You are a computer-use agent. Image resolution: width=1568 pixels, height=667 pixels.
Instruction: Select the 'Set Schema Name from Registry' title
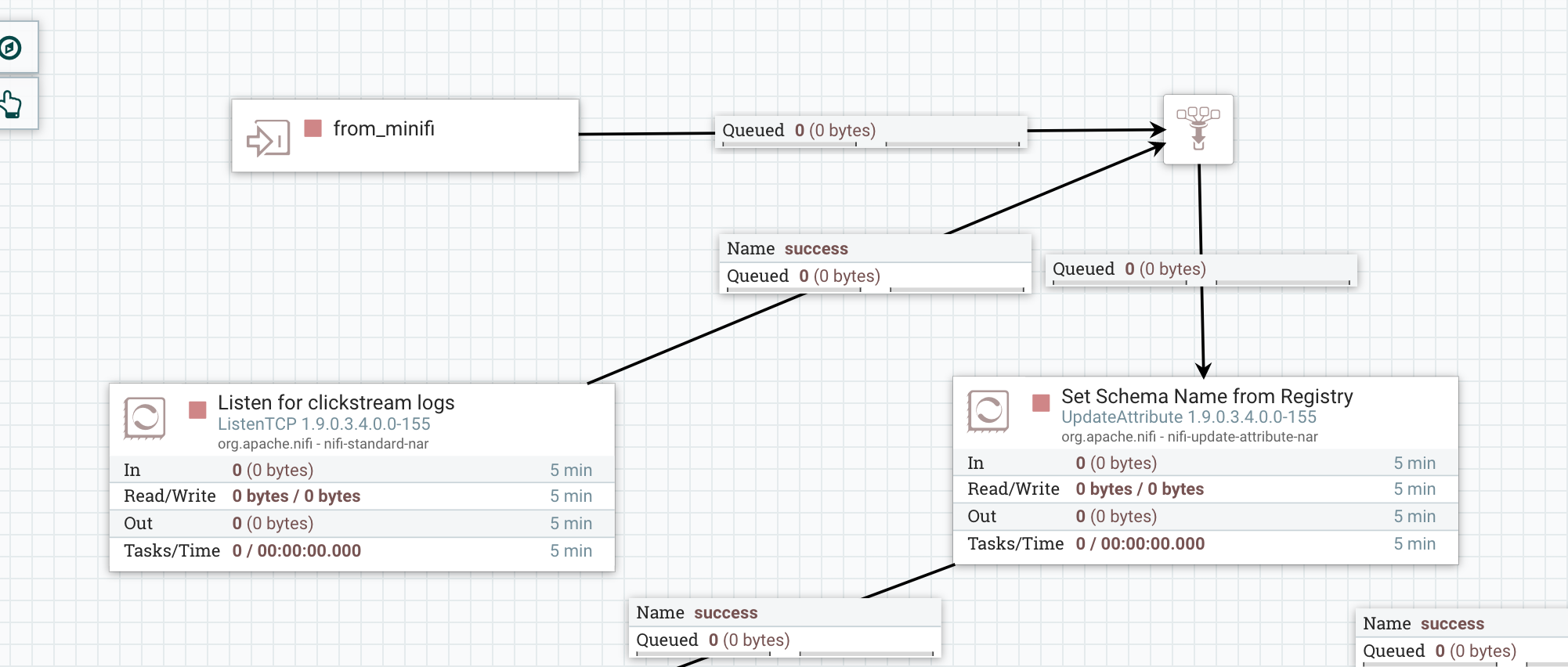(1207, 396)
